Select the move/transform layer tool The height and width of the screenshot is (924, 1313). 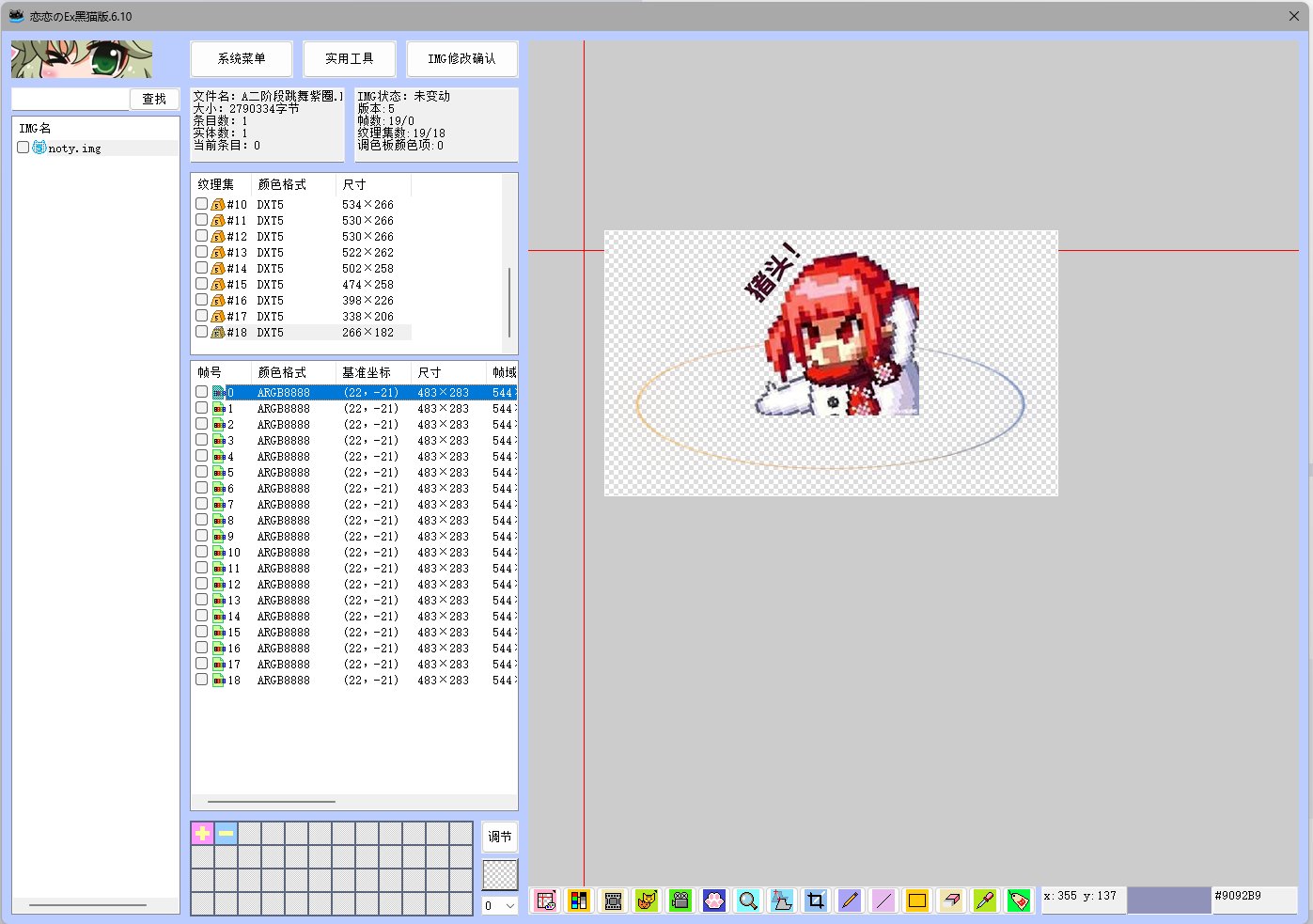782,901
